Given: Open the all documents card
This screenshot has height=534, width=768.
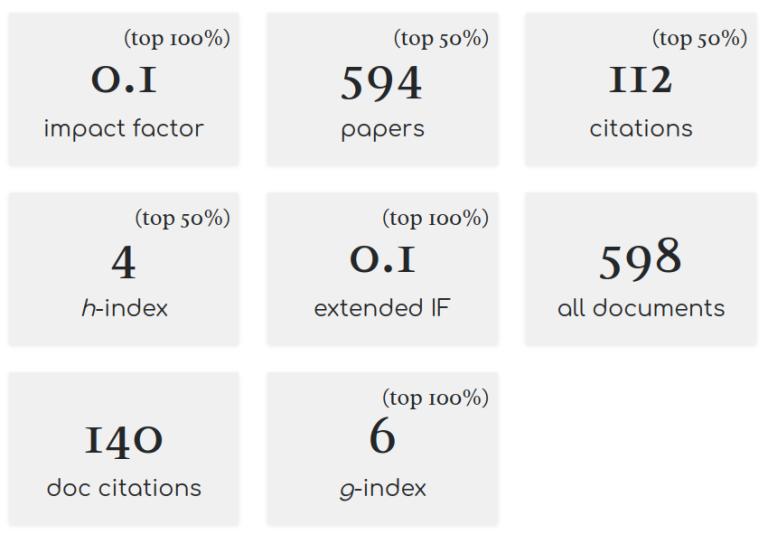Looking at the screenshot, I should pos(641,269).
